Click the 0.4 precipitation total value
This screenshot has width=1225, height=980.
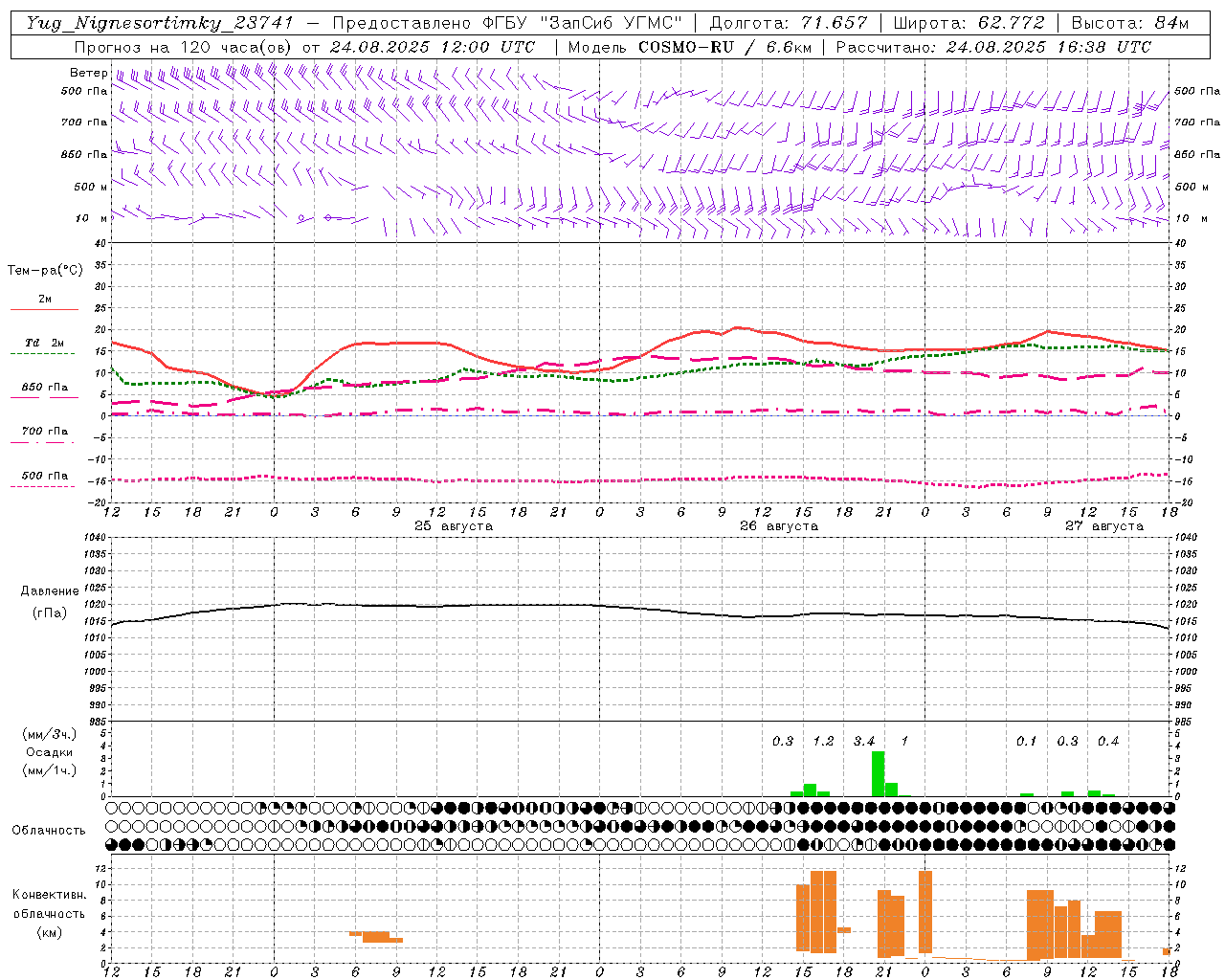point(1108,741)
